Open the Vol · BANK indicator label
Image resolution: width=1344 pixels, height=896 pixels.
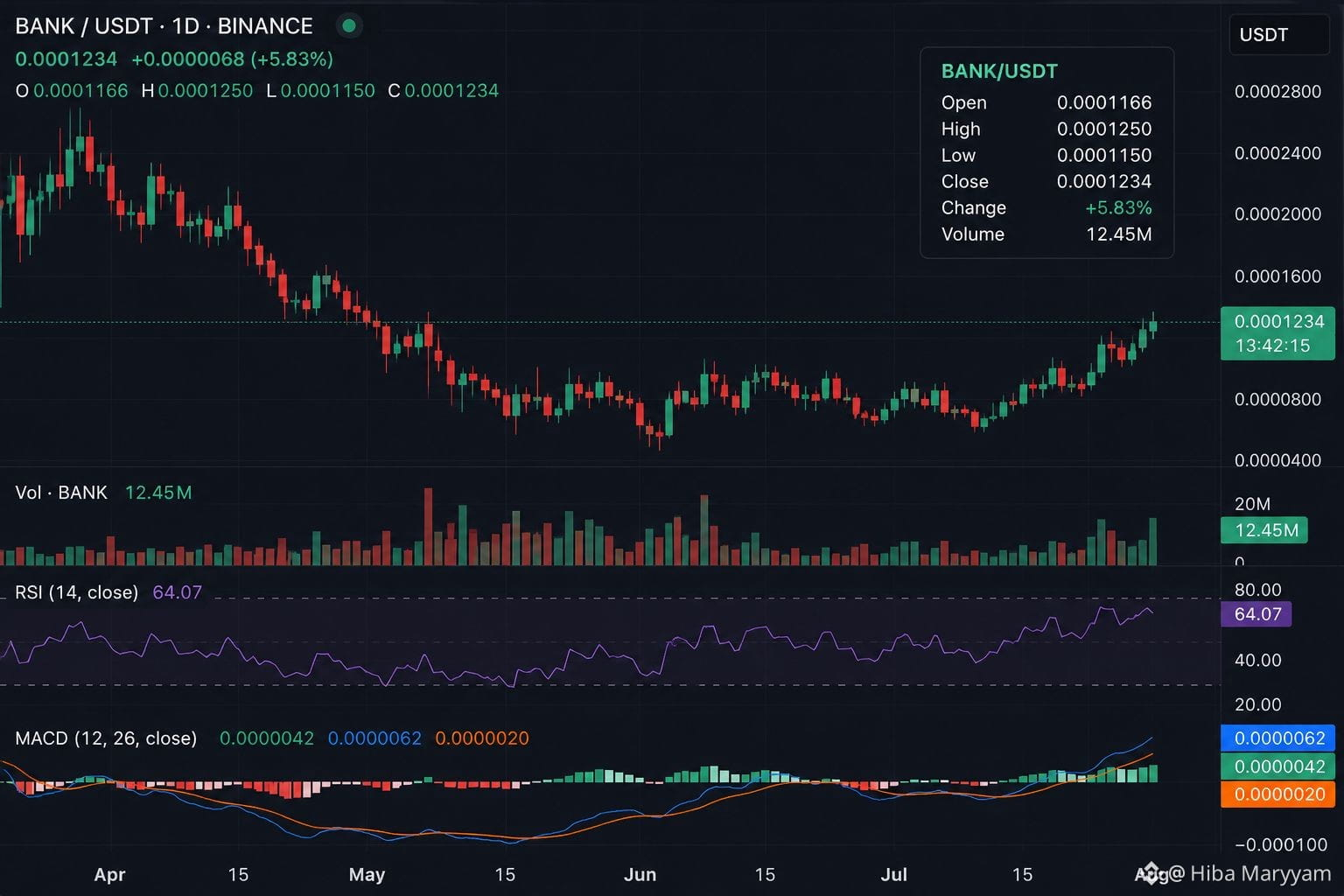61,493
